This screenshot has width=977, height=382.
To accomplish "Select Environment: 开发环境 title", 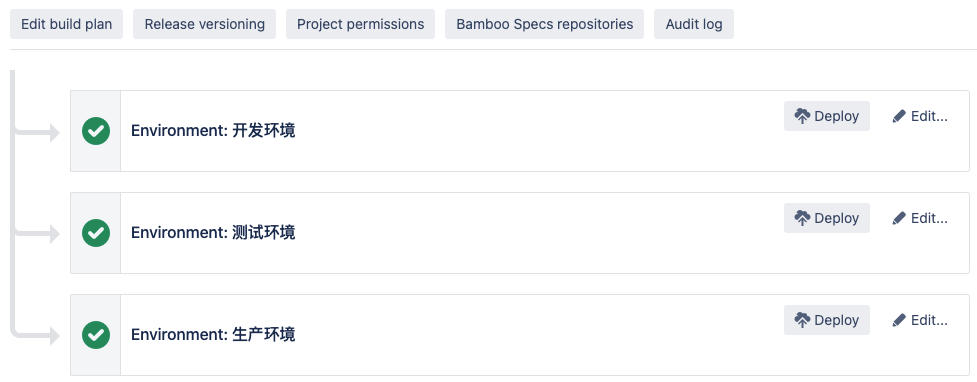I will click(213, 131).
